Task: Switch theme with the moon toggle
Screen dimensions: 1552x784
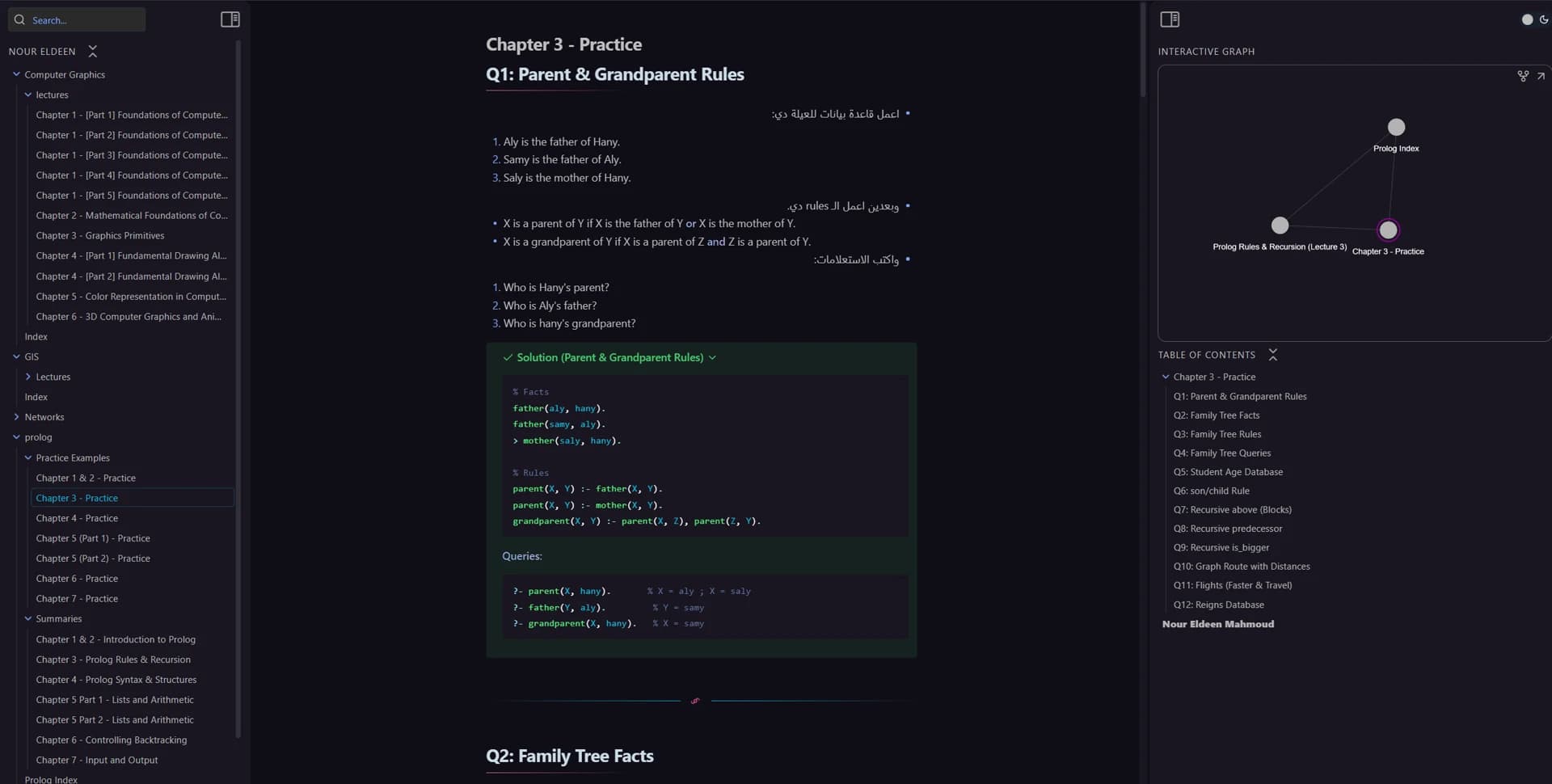Action: click(x=1544, y=19)
